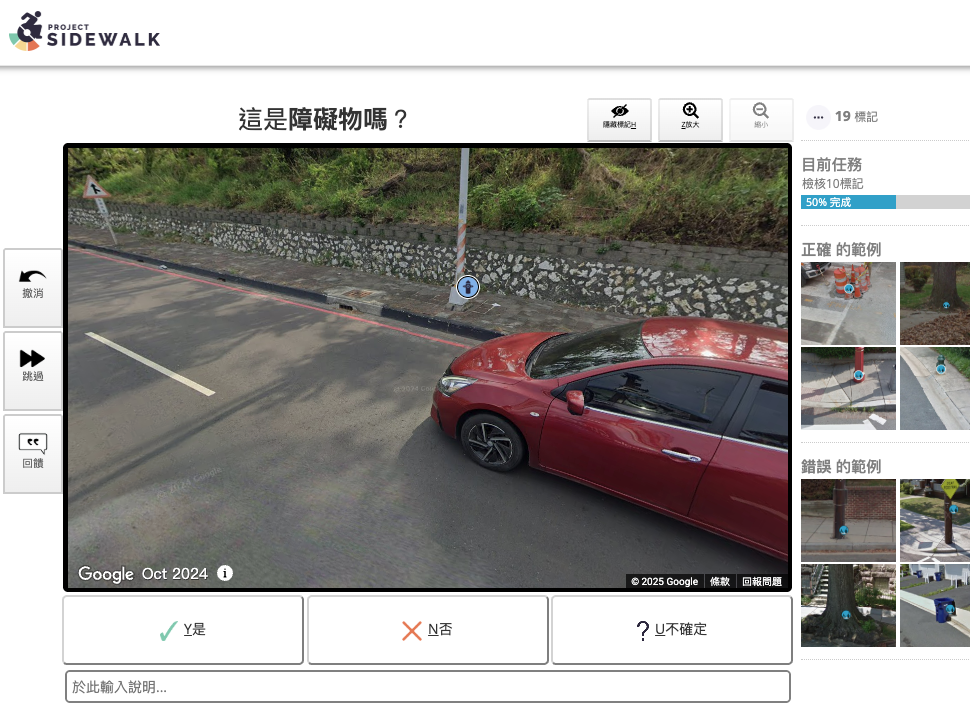View incorrect example with blue trash bin
The height and width of the screenshot is (719, 970).
[934, 605]
